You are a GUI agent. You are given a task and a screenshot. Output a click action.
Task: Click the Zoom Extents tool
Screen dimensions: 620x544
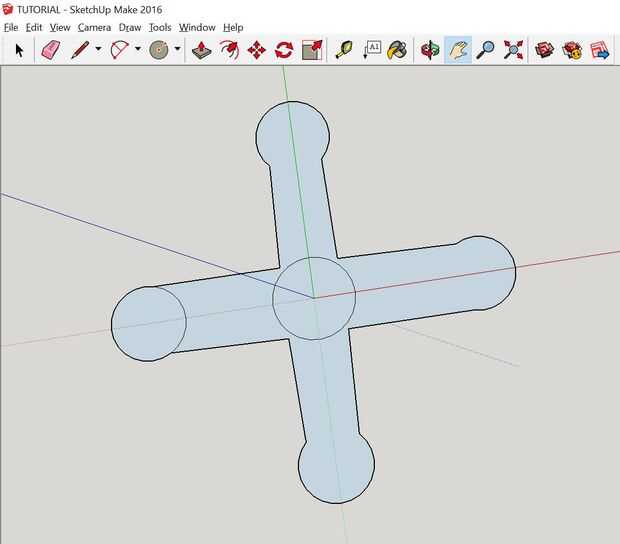pos(513,50)
